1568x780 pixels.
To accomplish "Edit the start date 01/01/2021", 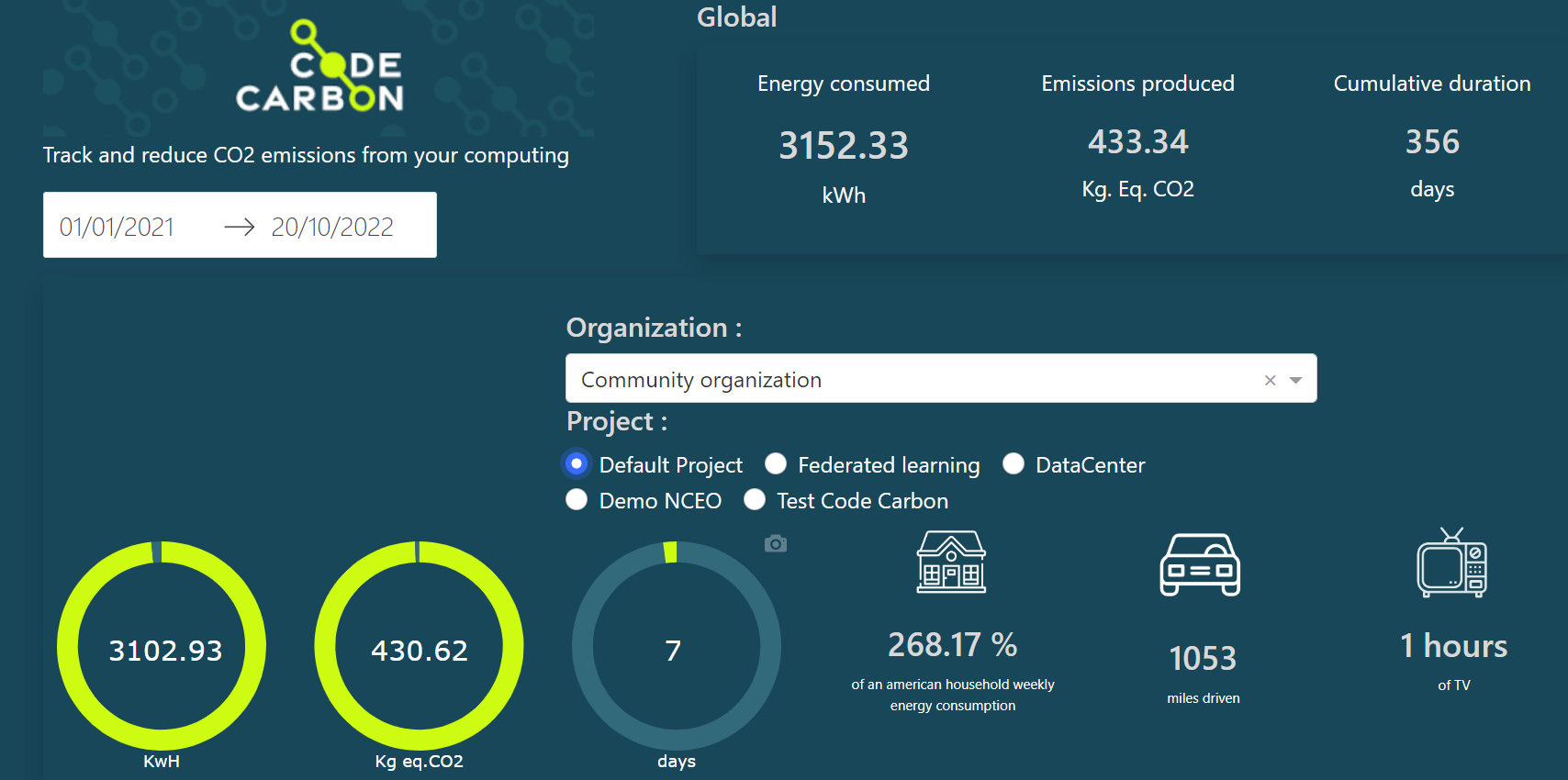I will 117,227.
